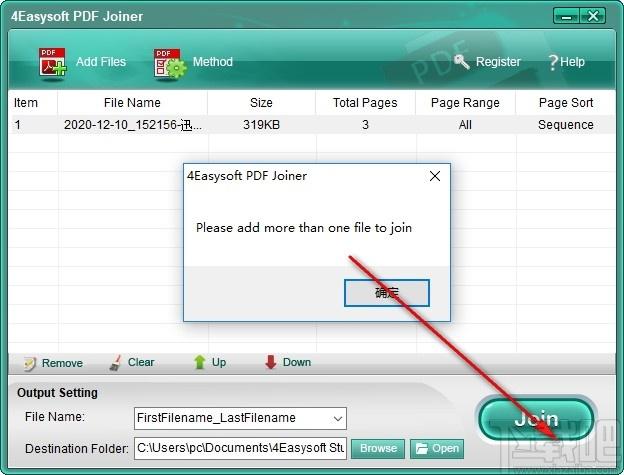Click the total pages value 3
Screen dimensions: 624x475
click(x=365, y=125)
